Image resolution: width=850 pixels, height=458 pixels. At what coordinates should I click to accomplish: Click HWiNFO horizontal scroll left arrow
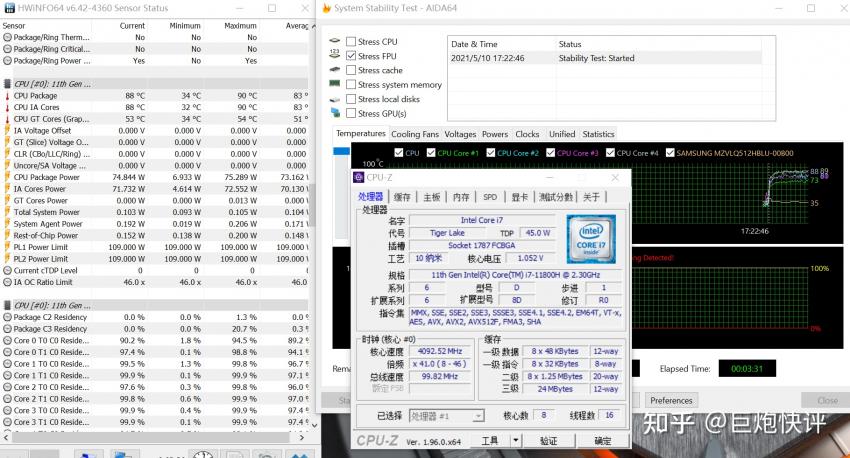(x=6, y=437)
